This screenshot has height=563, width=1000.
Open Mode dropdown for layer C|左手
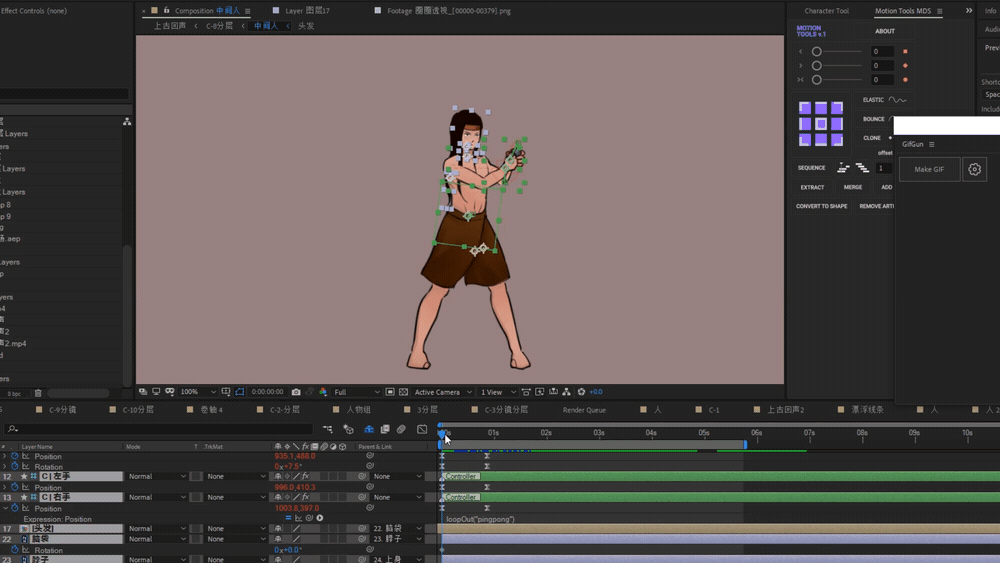(157, 476)
